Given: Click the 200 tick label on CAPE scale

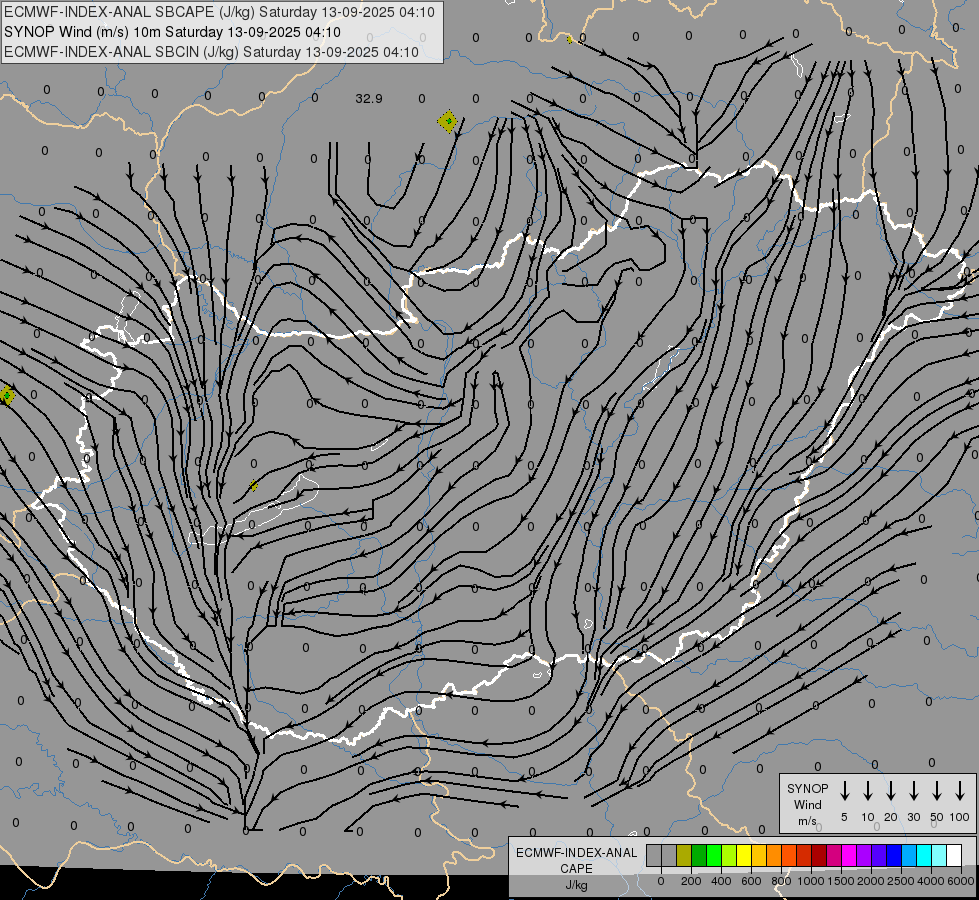Looking at the screenshot, I should click(x=691, y=881).
